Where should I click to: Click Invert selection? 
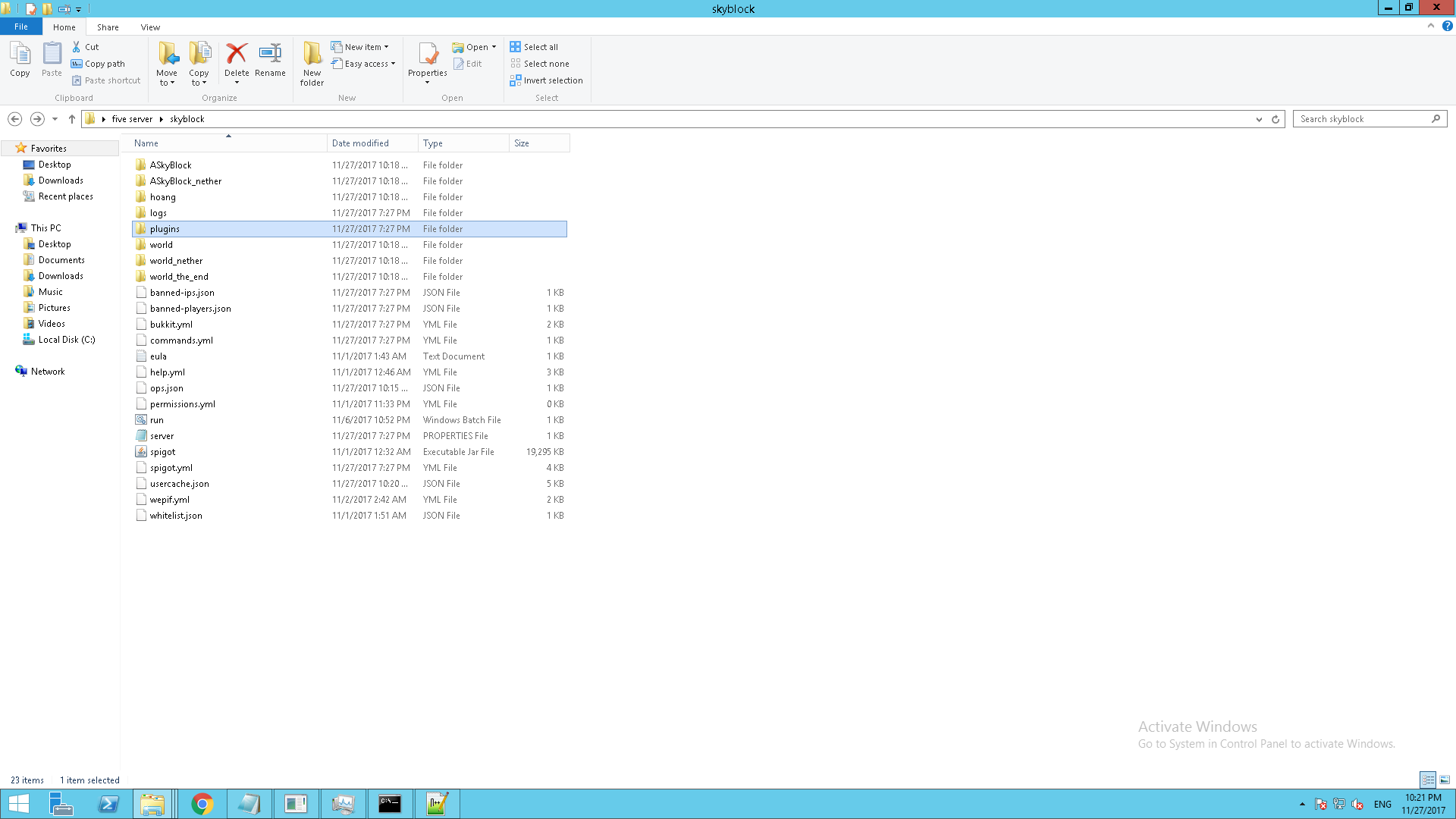point(546,80)
